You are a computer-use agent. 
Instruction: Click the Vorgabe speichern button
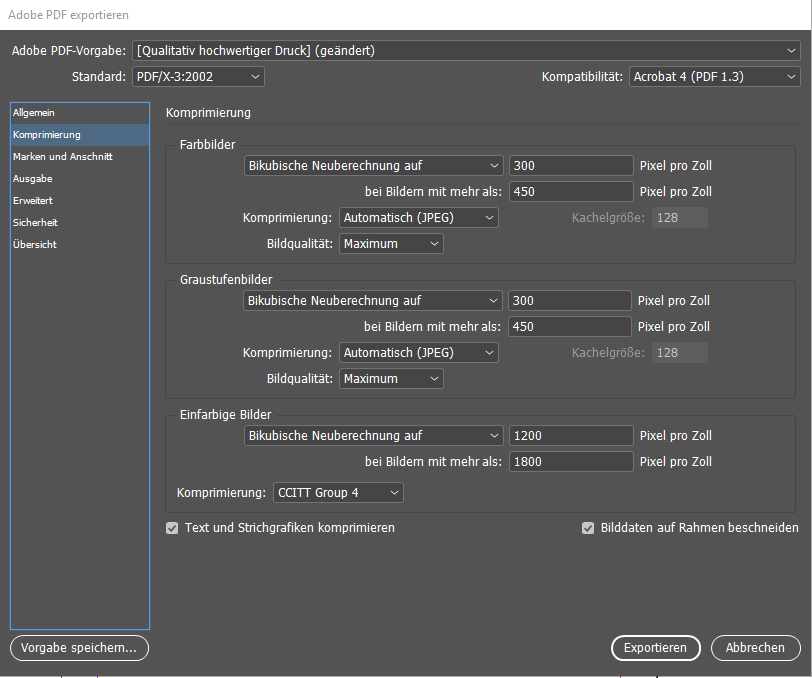79,648
